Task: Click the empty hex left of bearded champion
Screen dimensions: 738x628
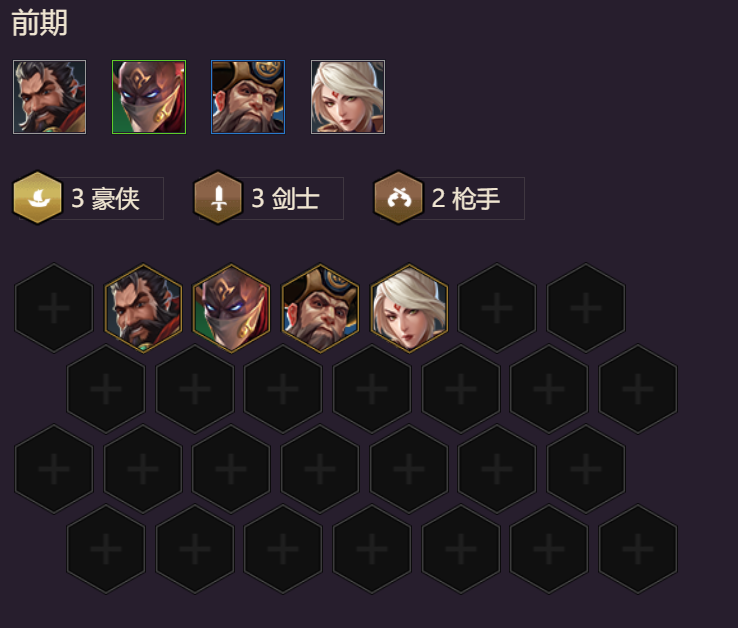Action: tap(54, 308)
